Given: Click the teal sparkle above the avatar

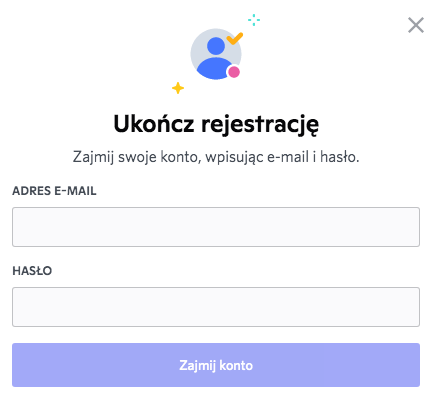Looking at the screenshot, I should coord(254,20).
